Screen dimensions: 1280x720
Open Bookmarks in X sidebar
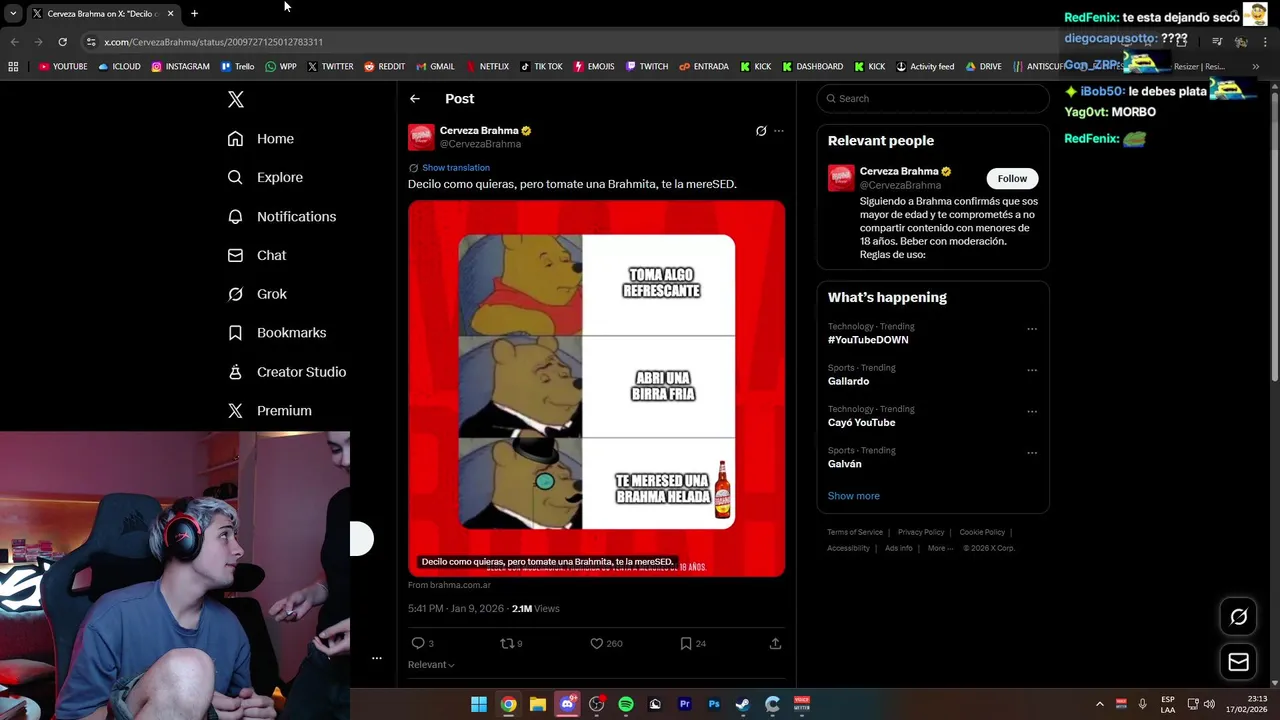276,333
